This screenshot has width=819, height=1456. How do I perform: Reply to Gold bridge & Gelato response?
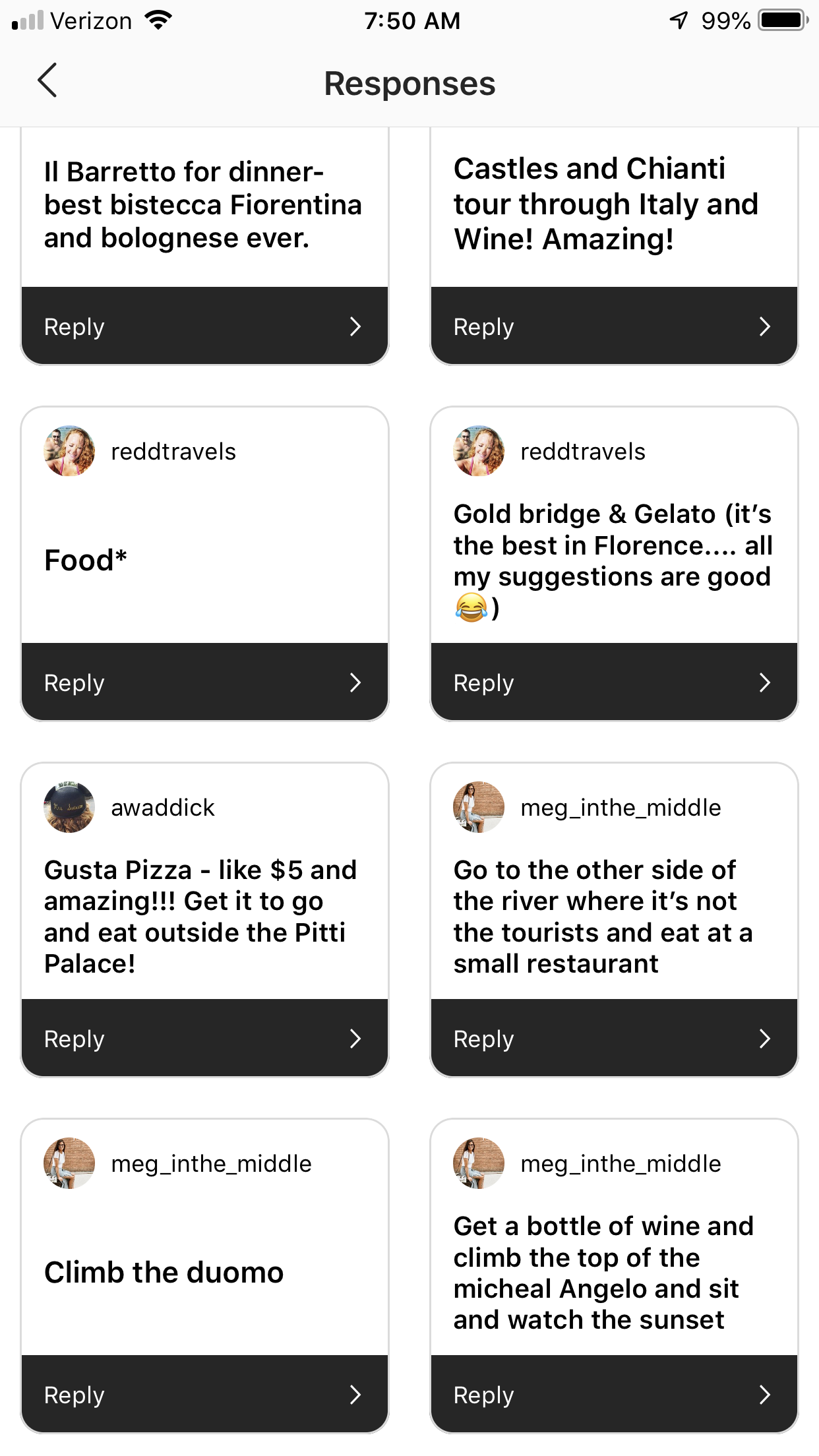pyautogui.click(x=614, y=682)
